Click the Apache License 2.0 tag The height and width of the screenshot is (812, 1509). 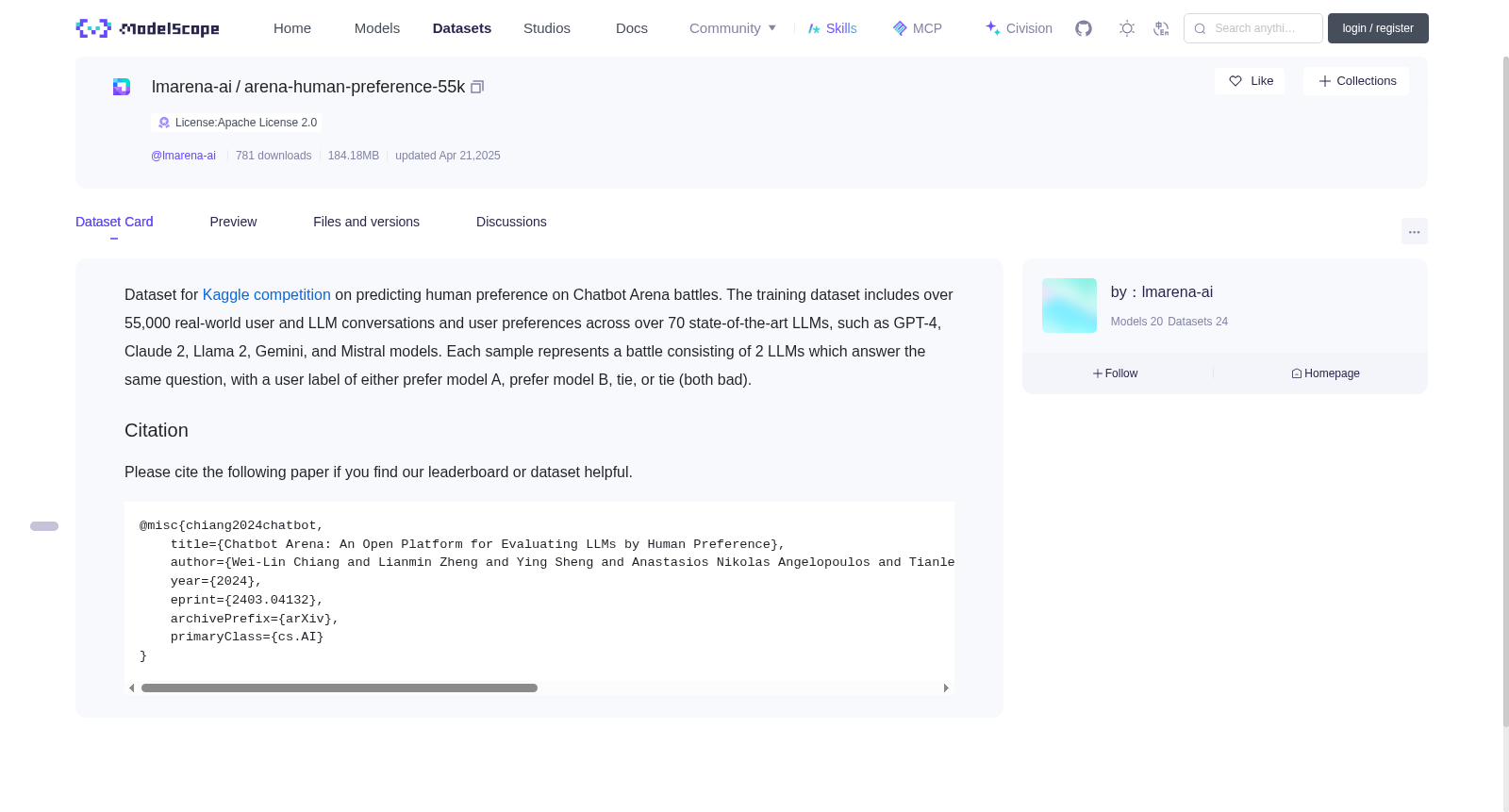[x=237, y=123]
